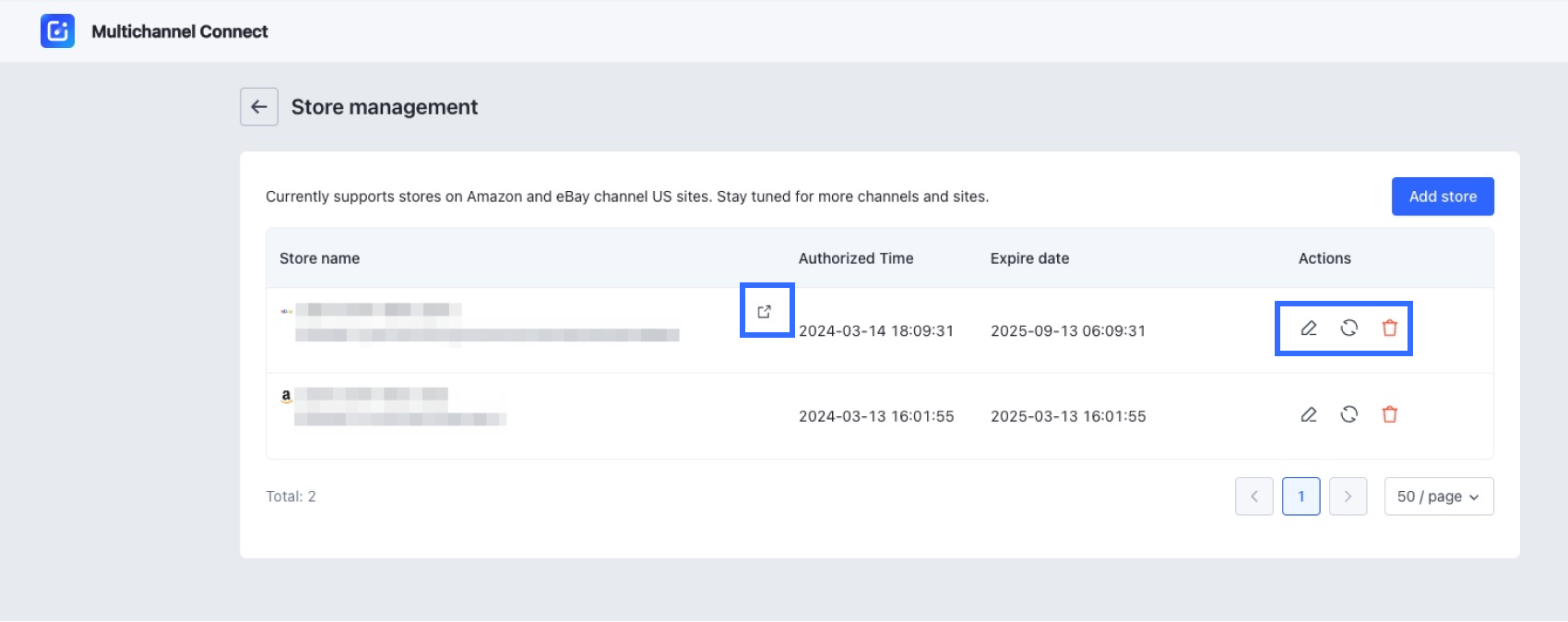Refresh authorization for the eBay store
This screenshot has width=1568, height=622.
(x=1349, y=329)
